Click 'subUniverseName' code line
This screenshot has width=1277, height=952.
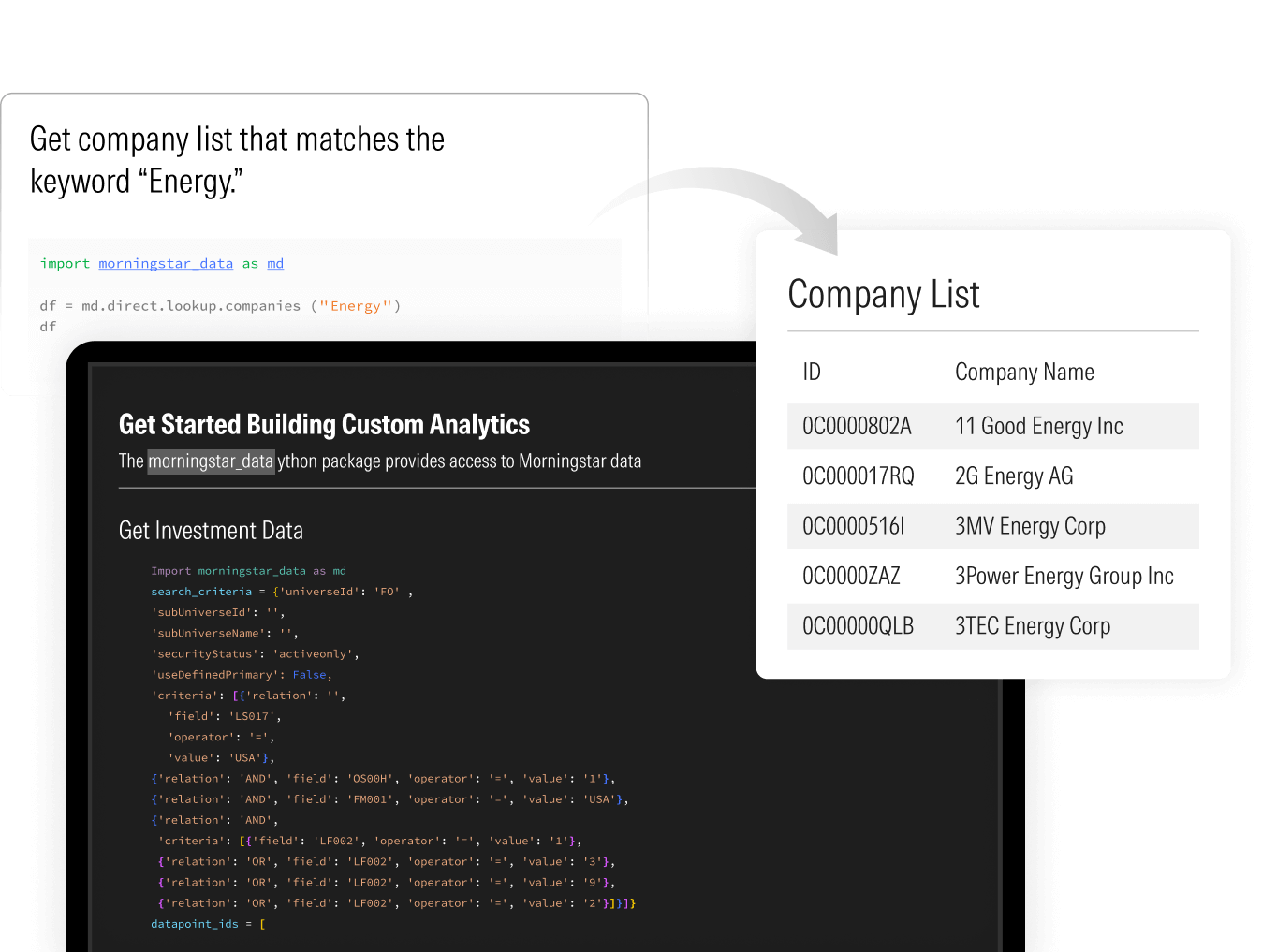tap(225, 634)
